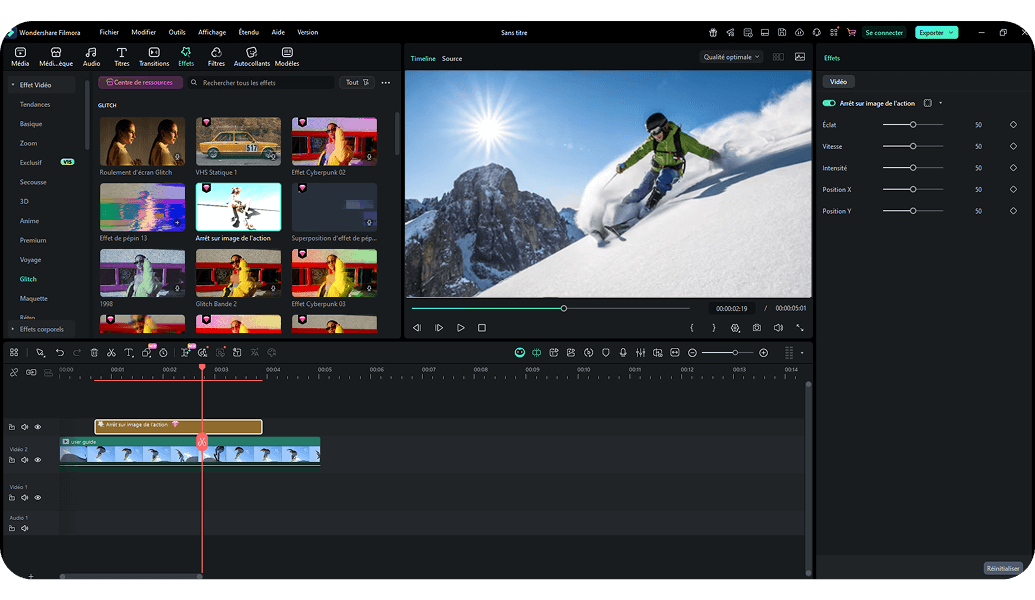This screenshot has width=1035, height=600.
Task: Open the Qualité optimale dropdown
Action: tap(732, 58)
